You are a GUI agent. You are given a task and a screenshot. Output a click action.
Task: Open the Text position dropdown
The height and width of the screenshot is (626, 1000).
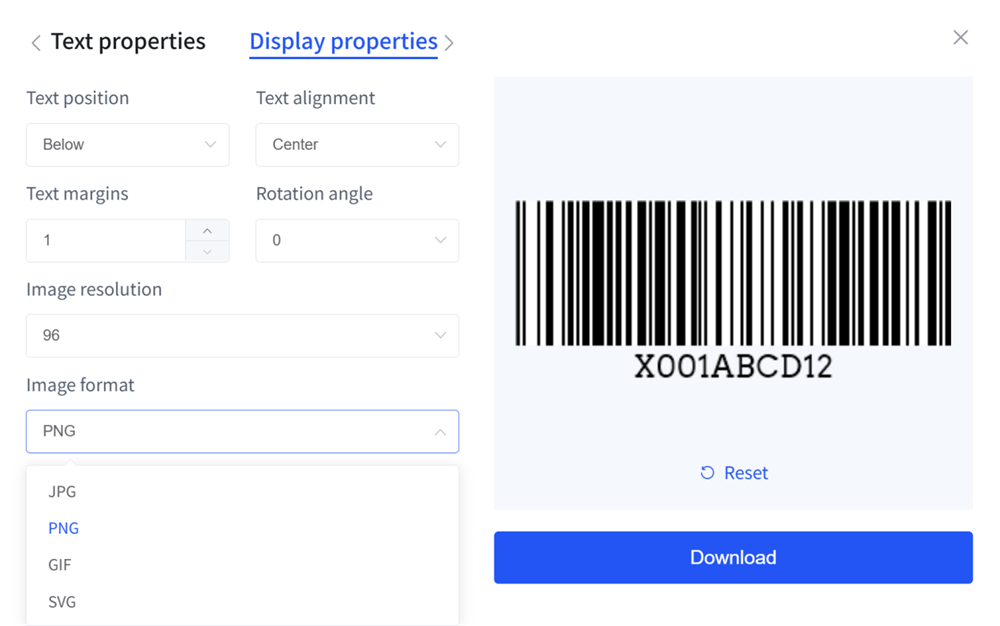tap(128, 145)
